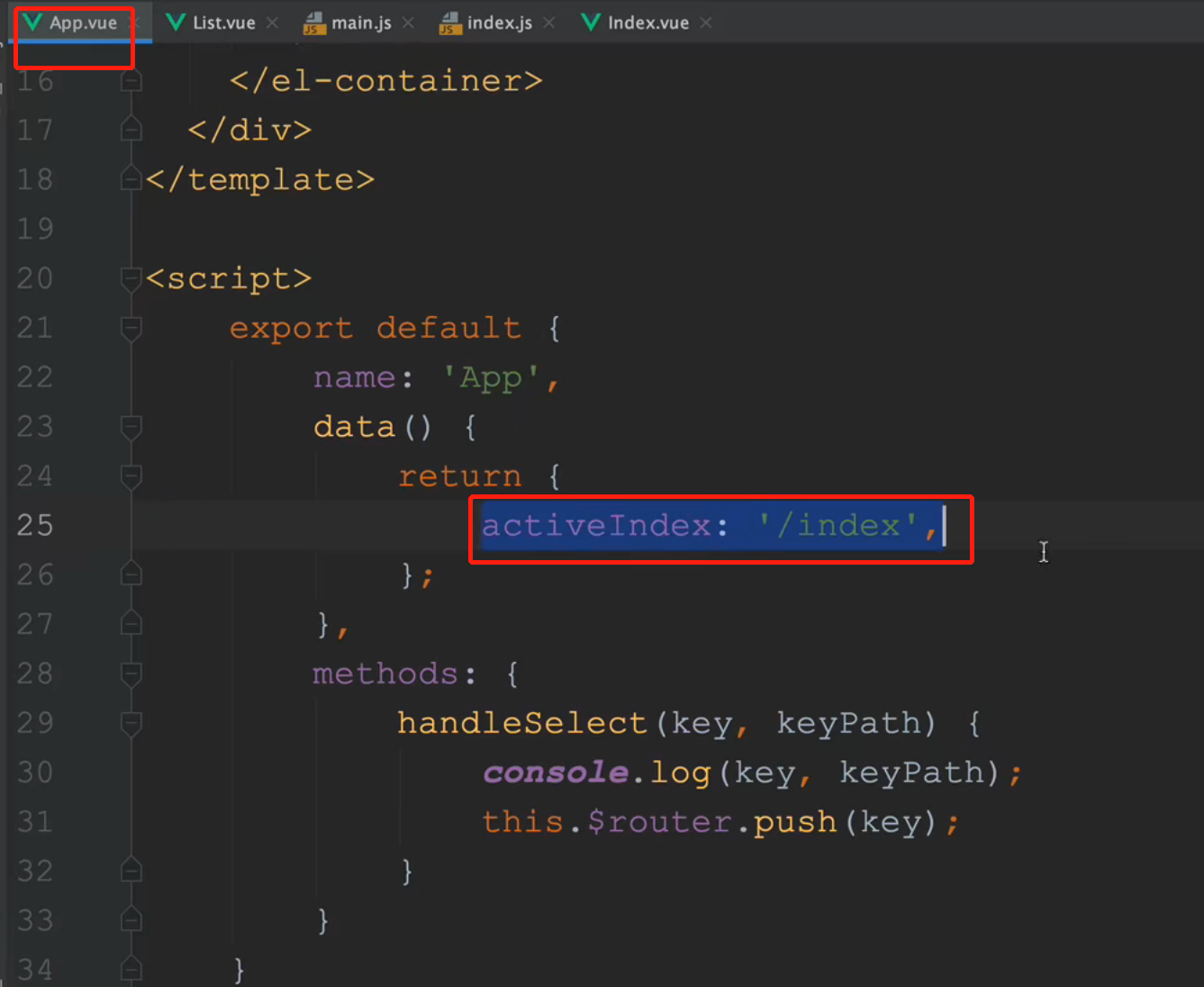Click $router on line 31

659,821
